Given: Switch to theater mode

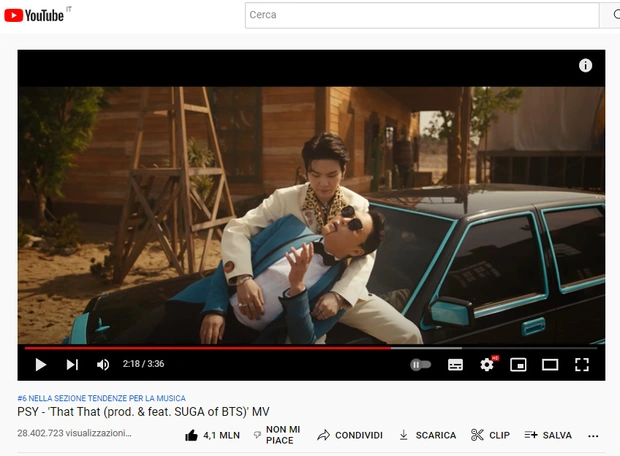Looking at the screenshot, I should pos(550,364).
